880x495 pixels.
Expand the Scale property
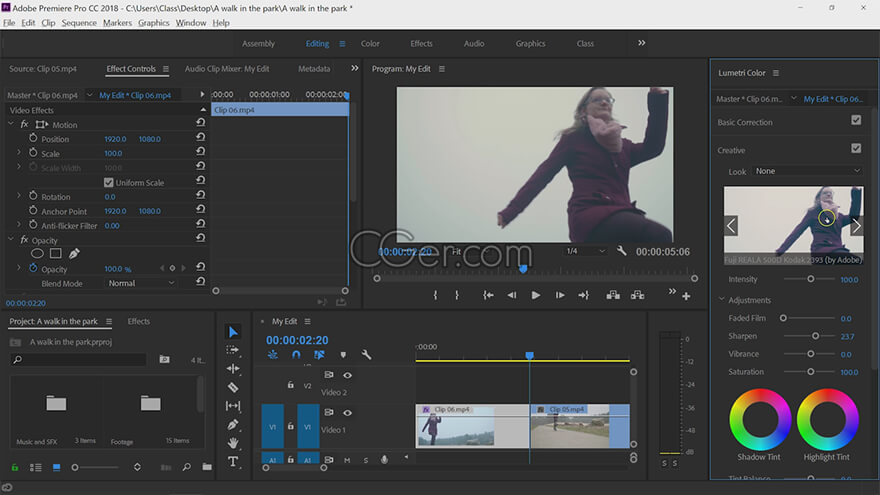(x=19, y=152)
